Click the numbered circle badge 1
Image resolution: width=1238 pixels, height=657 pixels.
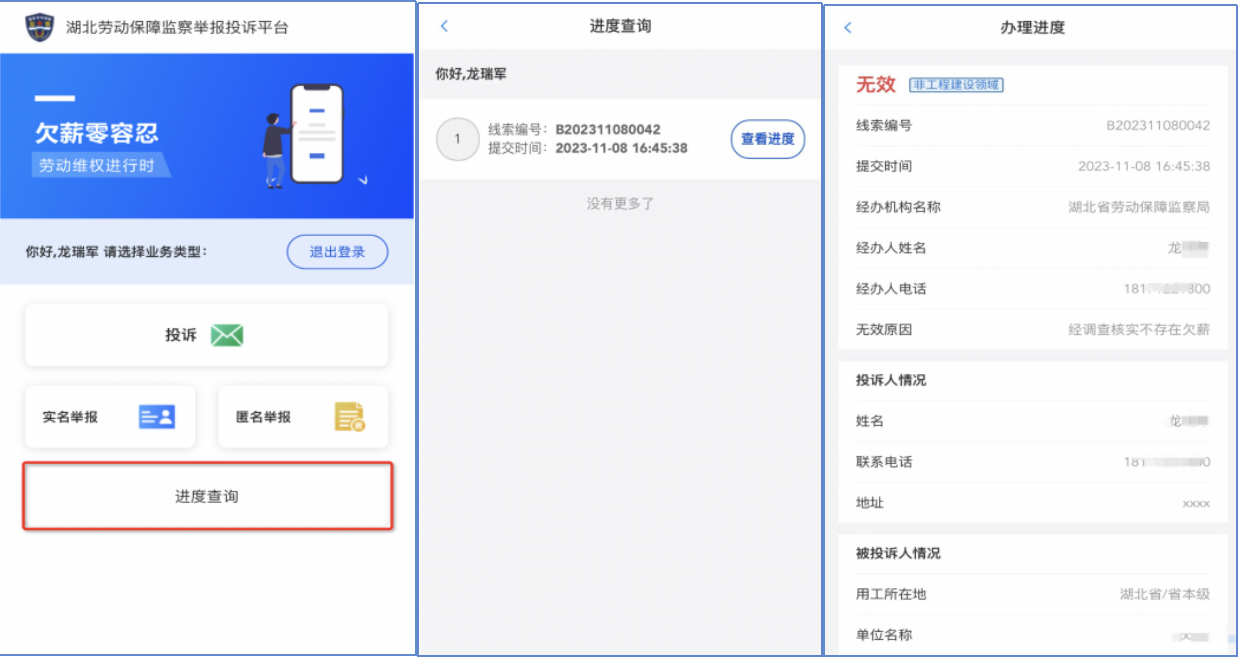458,139
